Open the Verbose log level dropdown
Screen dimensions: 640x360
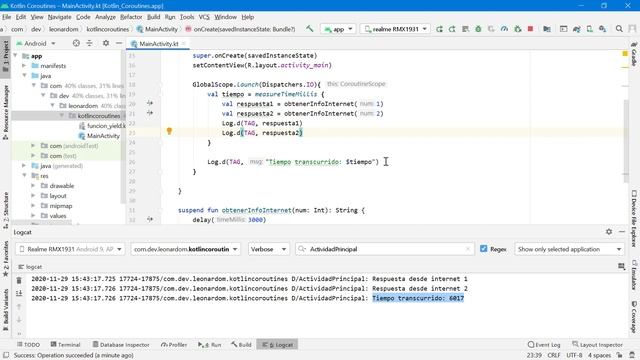(x=268, y=249)
